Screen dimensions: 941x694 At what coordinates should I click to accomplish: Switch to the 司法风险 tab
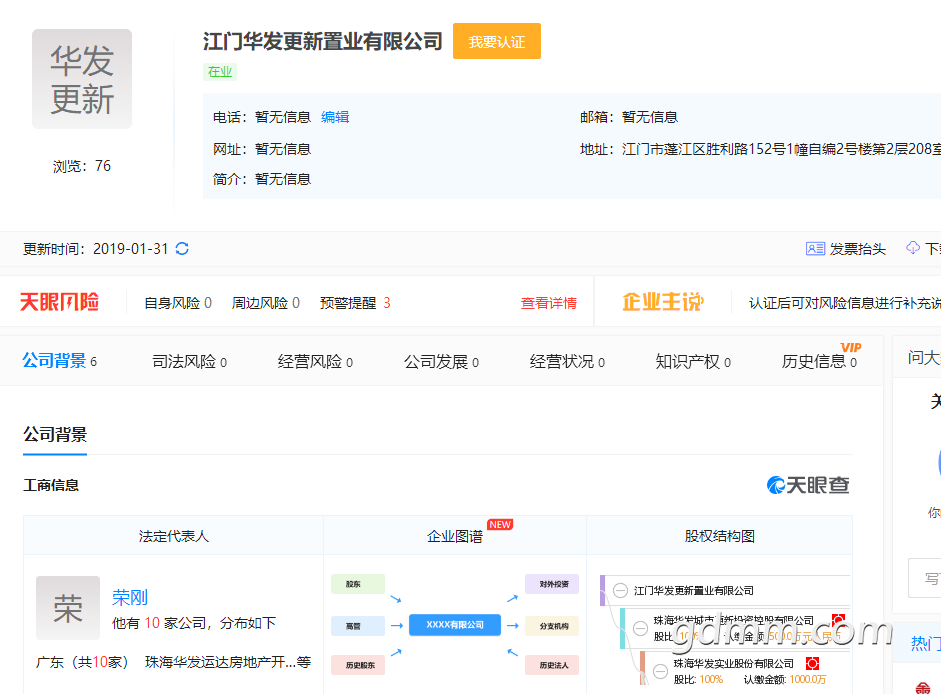(189, 361)
